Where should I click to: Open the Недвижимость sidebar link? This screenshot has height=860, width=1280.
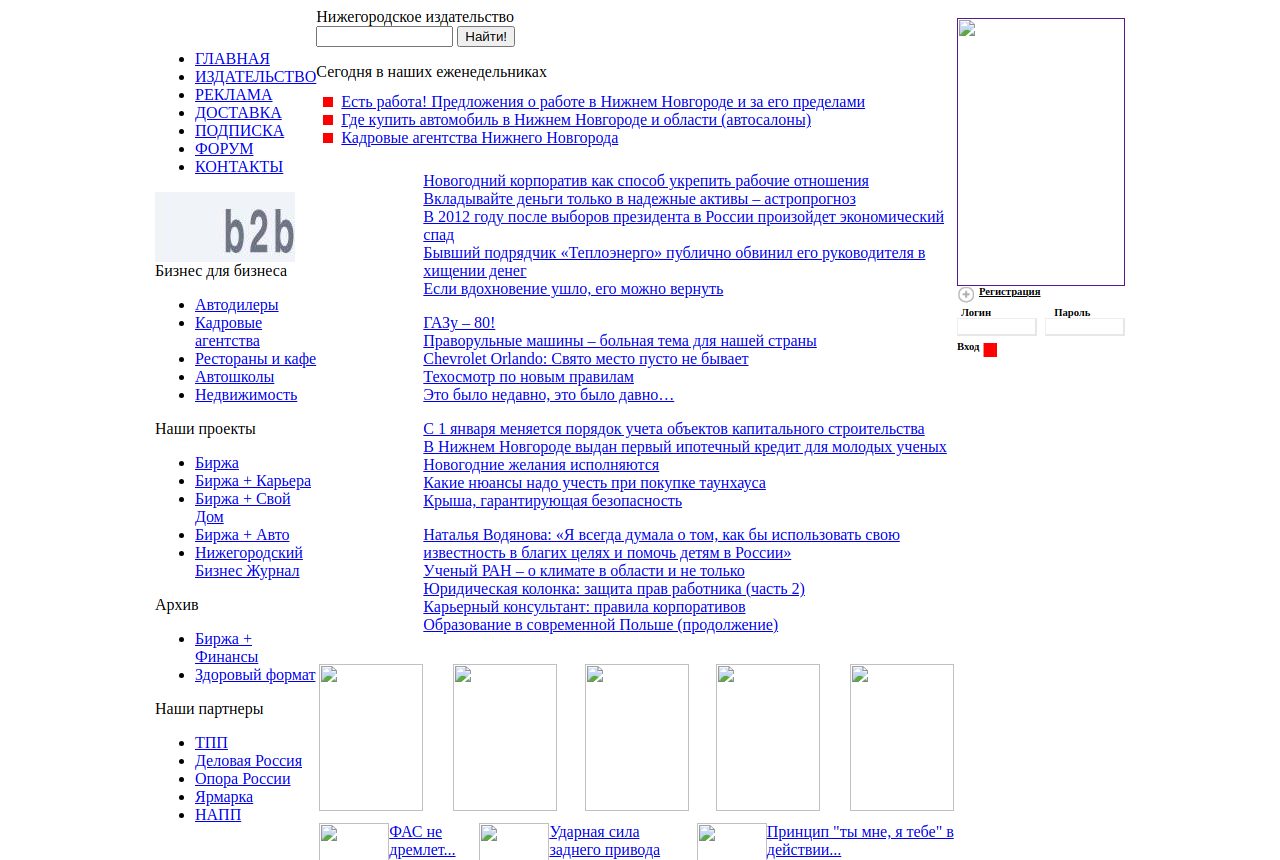pyautogui.click(x=246, y=395)
